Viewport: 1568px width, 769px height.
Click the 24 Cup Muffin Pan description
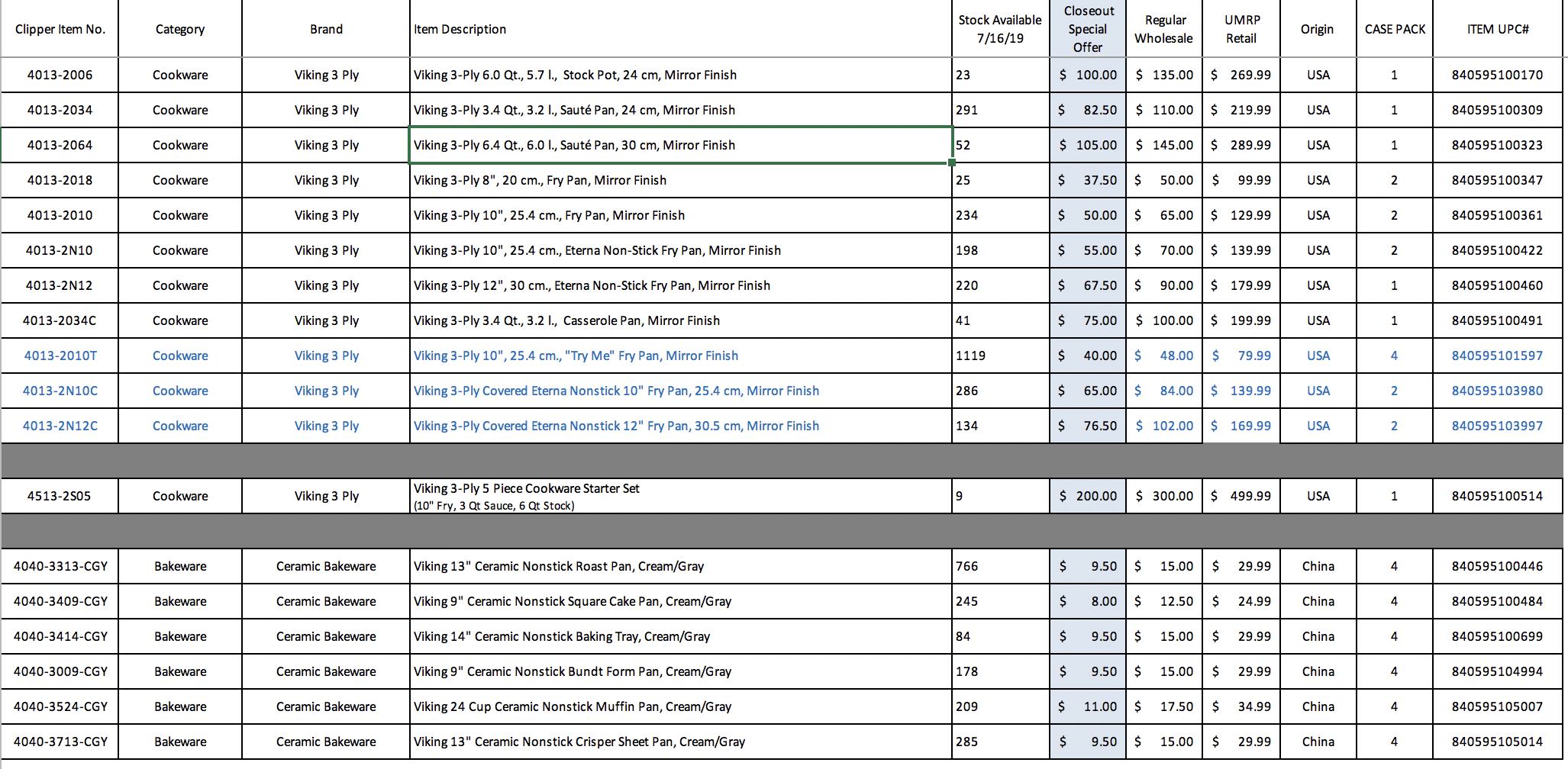click(x=681, y=706)
